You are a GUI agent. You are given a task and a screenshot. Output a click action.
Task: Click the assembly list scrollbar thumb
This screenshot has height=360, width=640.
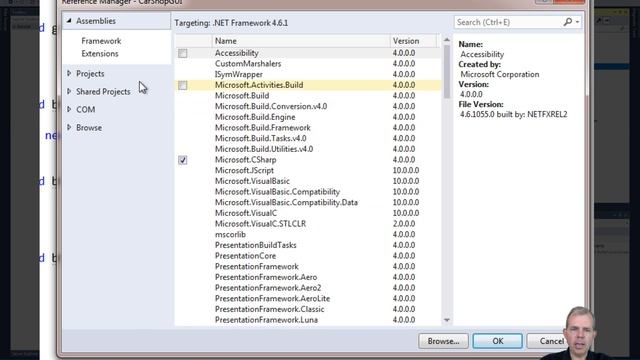(447, 71)
